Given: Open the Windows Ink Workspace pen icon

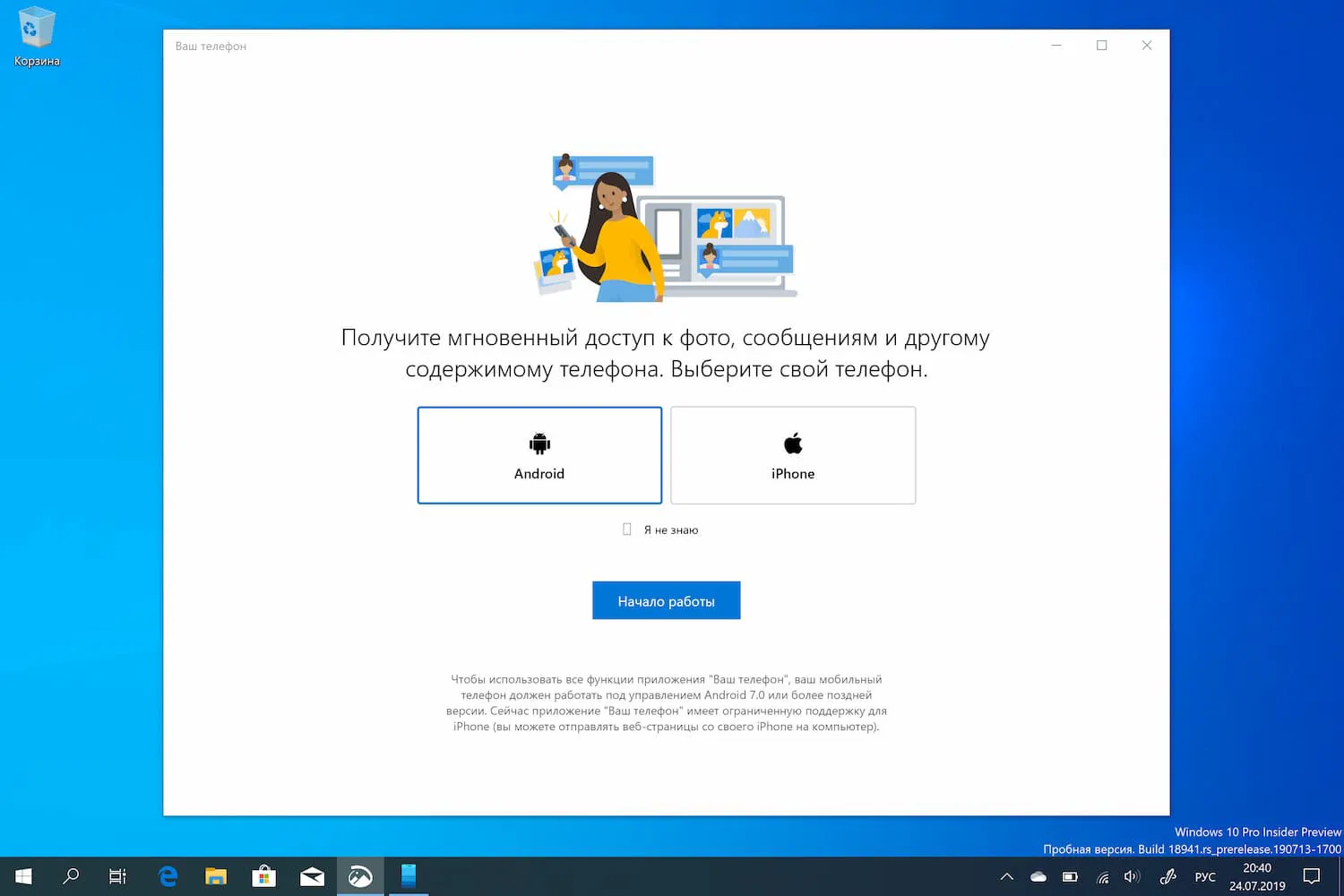Looking at the screenshot, I should 1167,876.
